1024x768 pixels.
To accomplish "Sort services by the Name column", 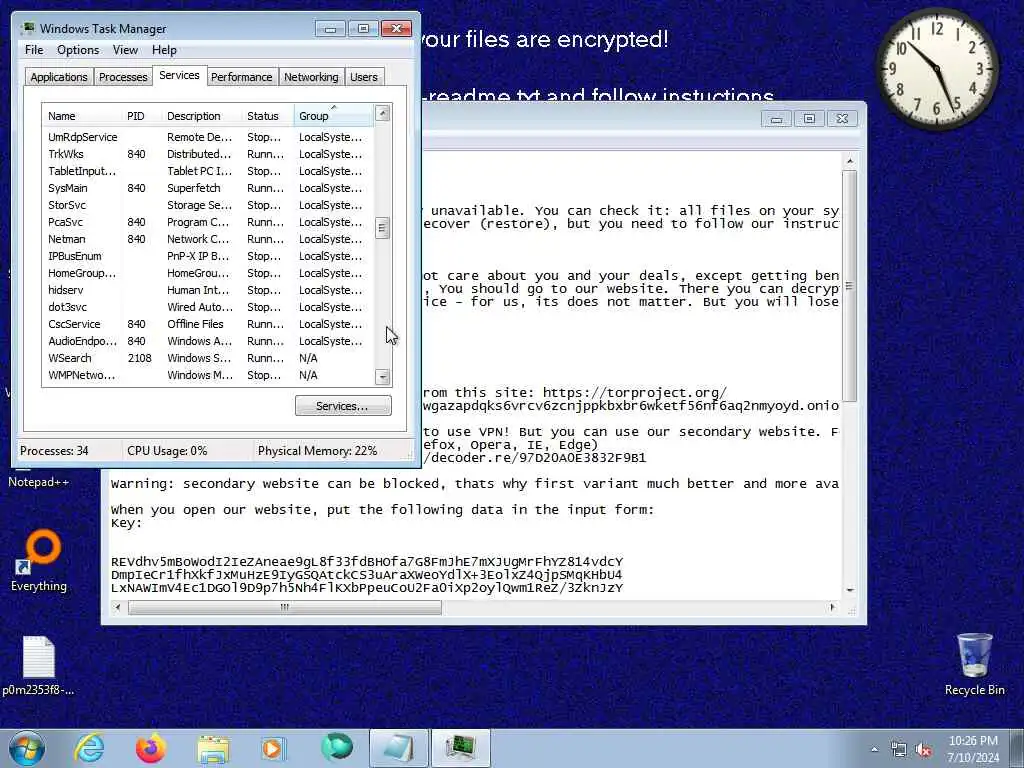I will 82,116.
